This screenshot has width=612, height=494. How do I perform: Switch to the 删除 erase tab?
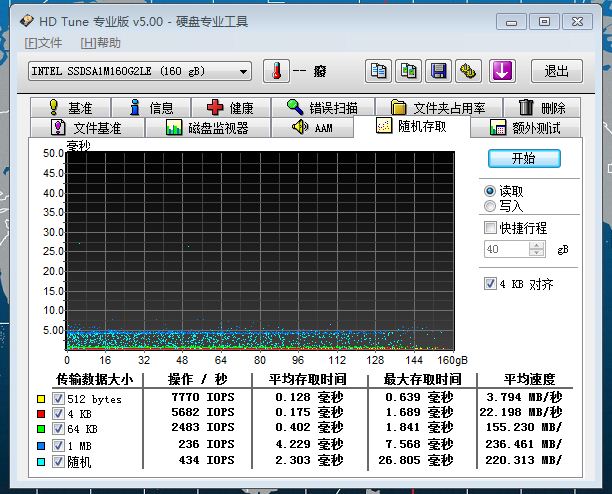click(x=542, y=107)
